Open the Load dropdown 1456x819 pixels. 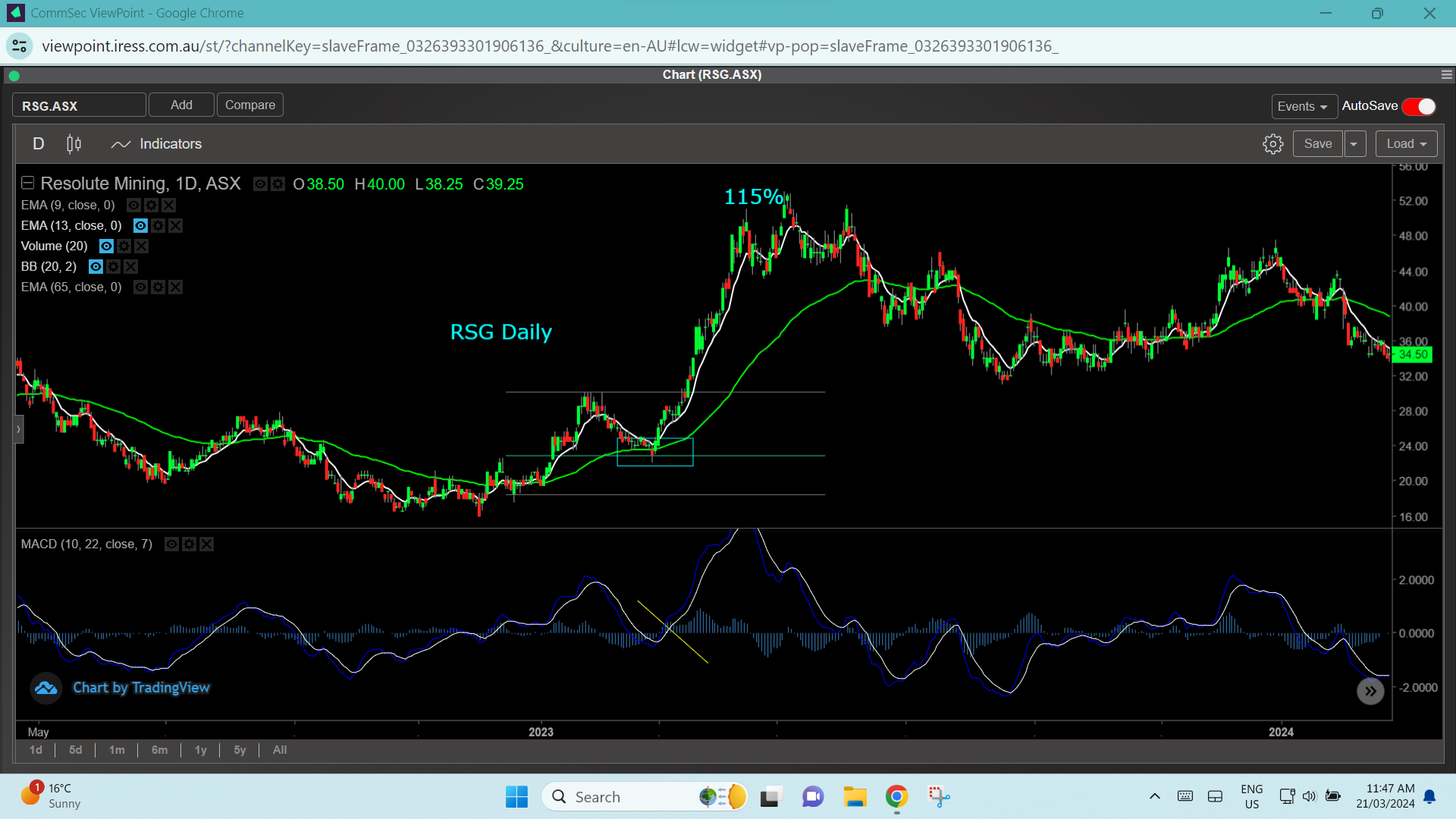pos(1407,144)
